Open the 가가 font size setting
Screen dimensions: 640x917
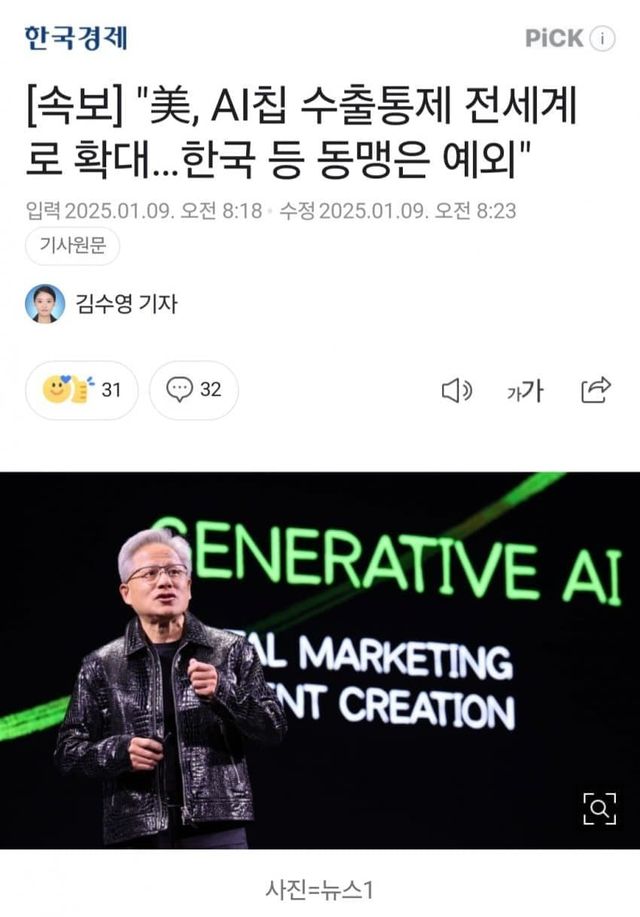[x=525, y=391]
